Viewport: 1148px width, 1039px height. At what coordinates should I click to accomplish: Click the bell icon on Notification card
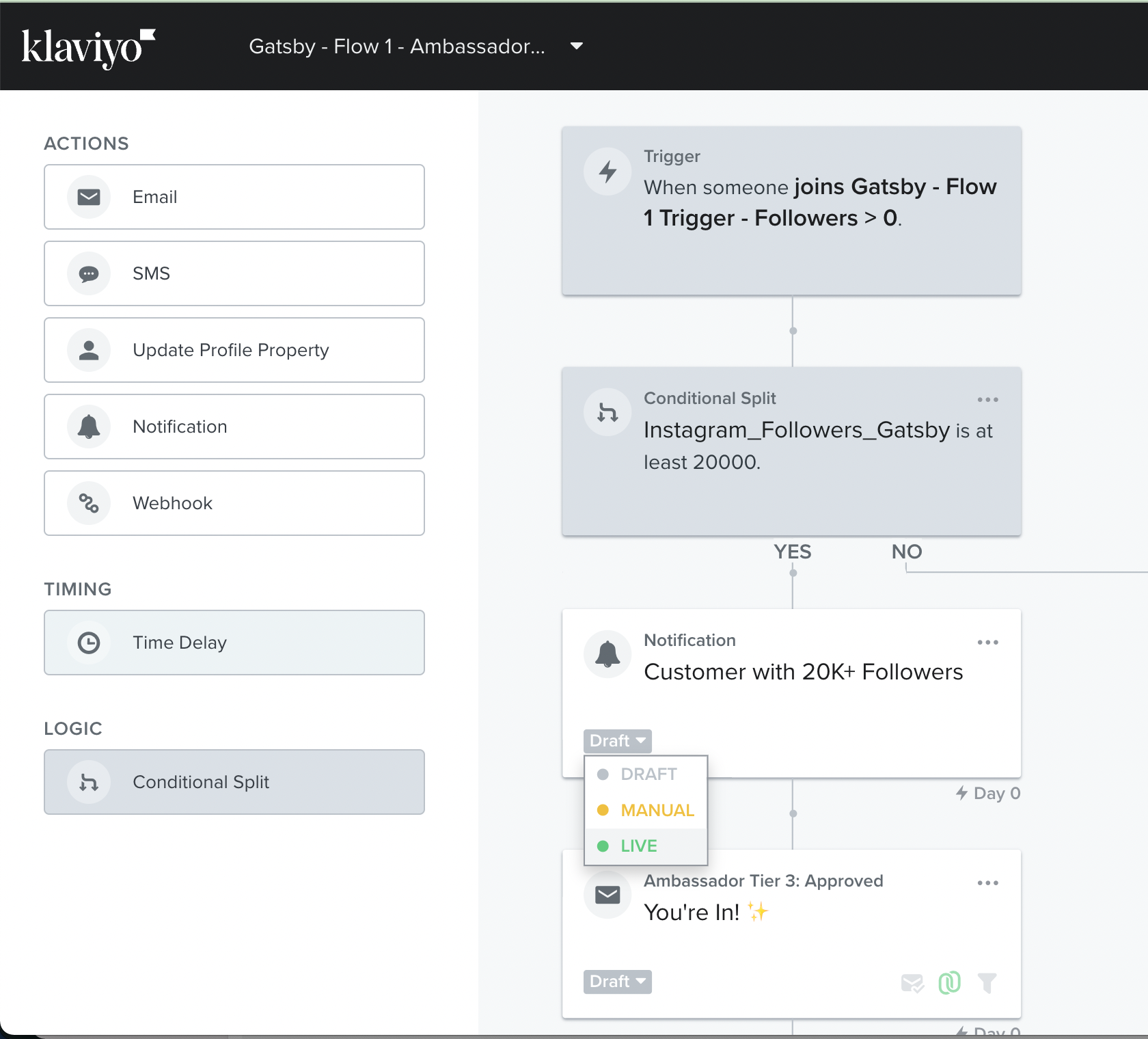(607, 653)
